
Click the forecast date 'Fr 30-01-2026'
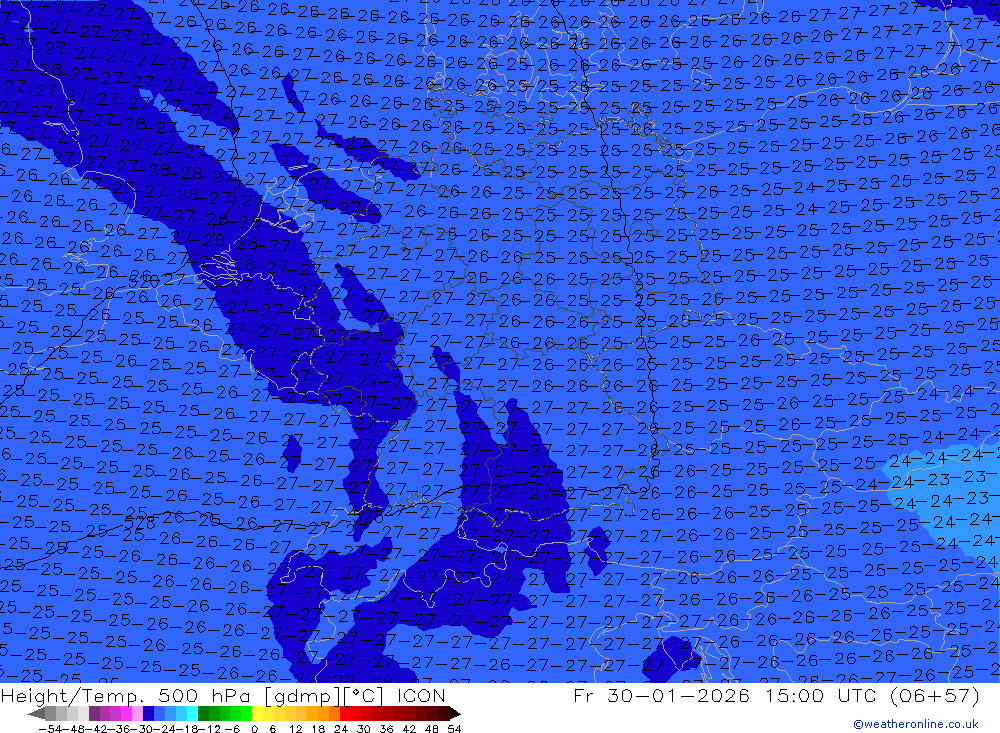pyautogui.click(x=662, y=695)
